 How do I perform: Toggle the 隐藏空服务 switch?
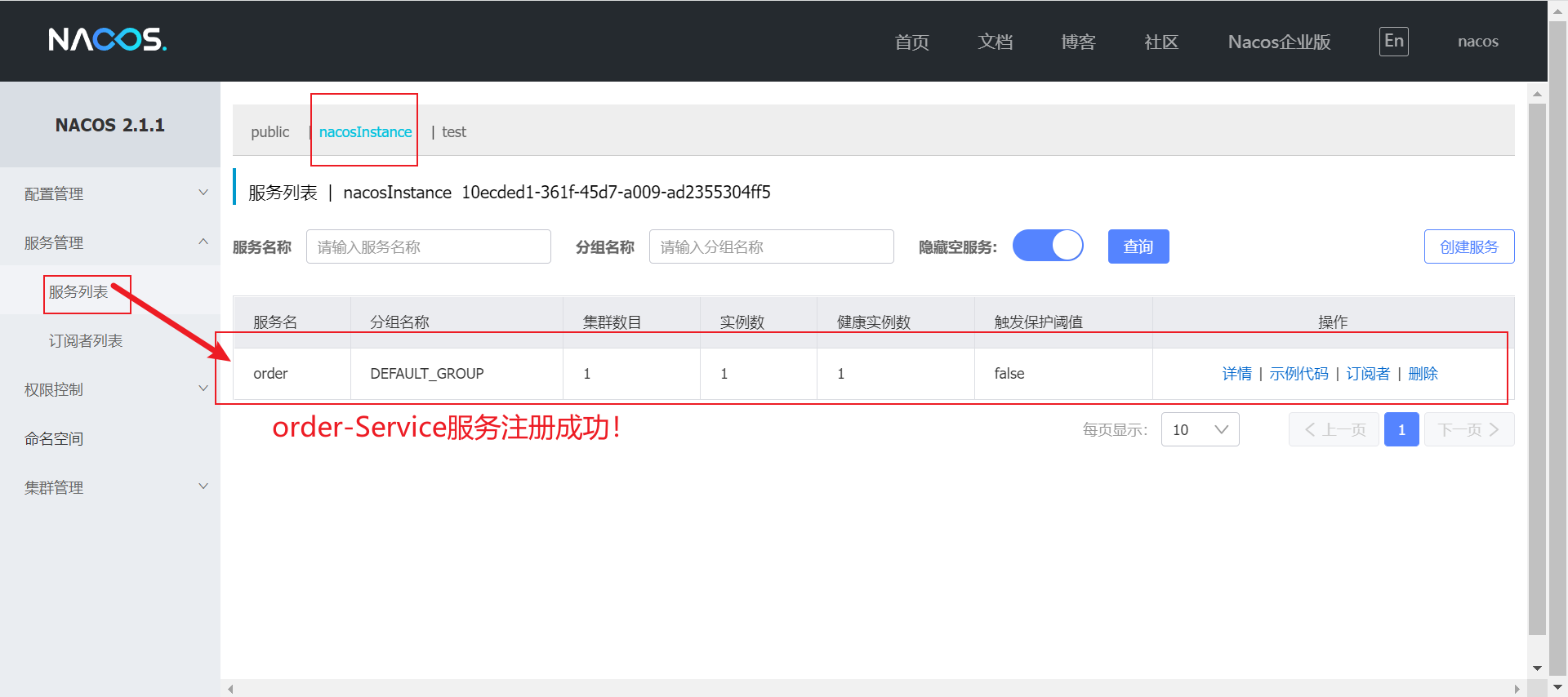click(x=1048, y=246)
